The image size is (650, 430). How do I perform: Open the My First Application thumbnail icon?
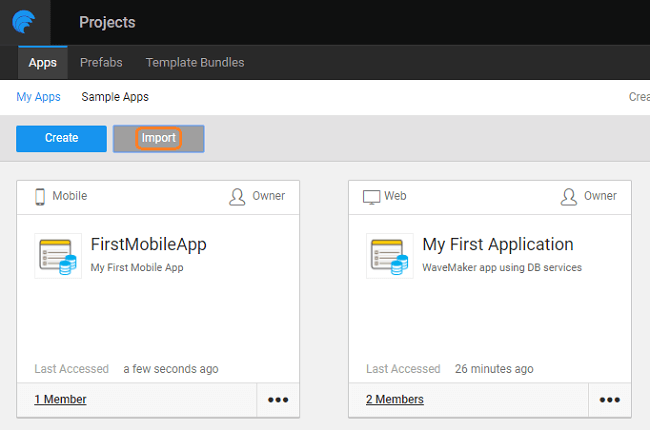click(x=390, y=256)
